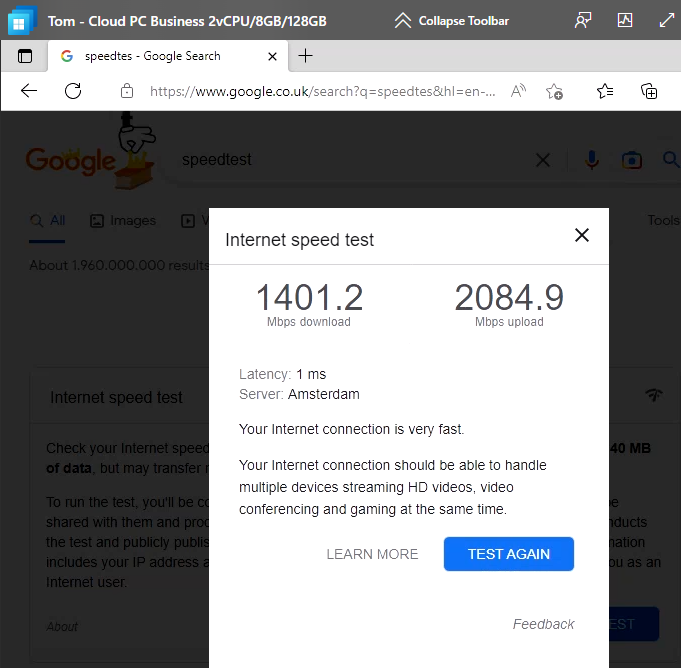This screenshot has width=681, height=668.
Task: Close the speedtes Google Search tab
Action: coord(272,56)
